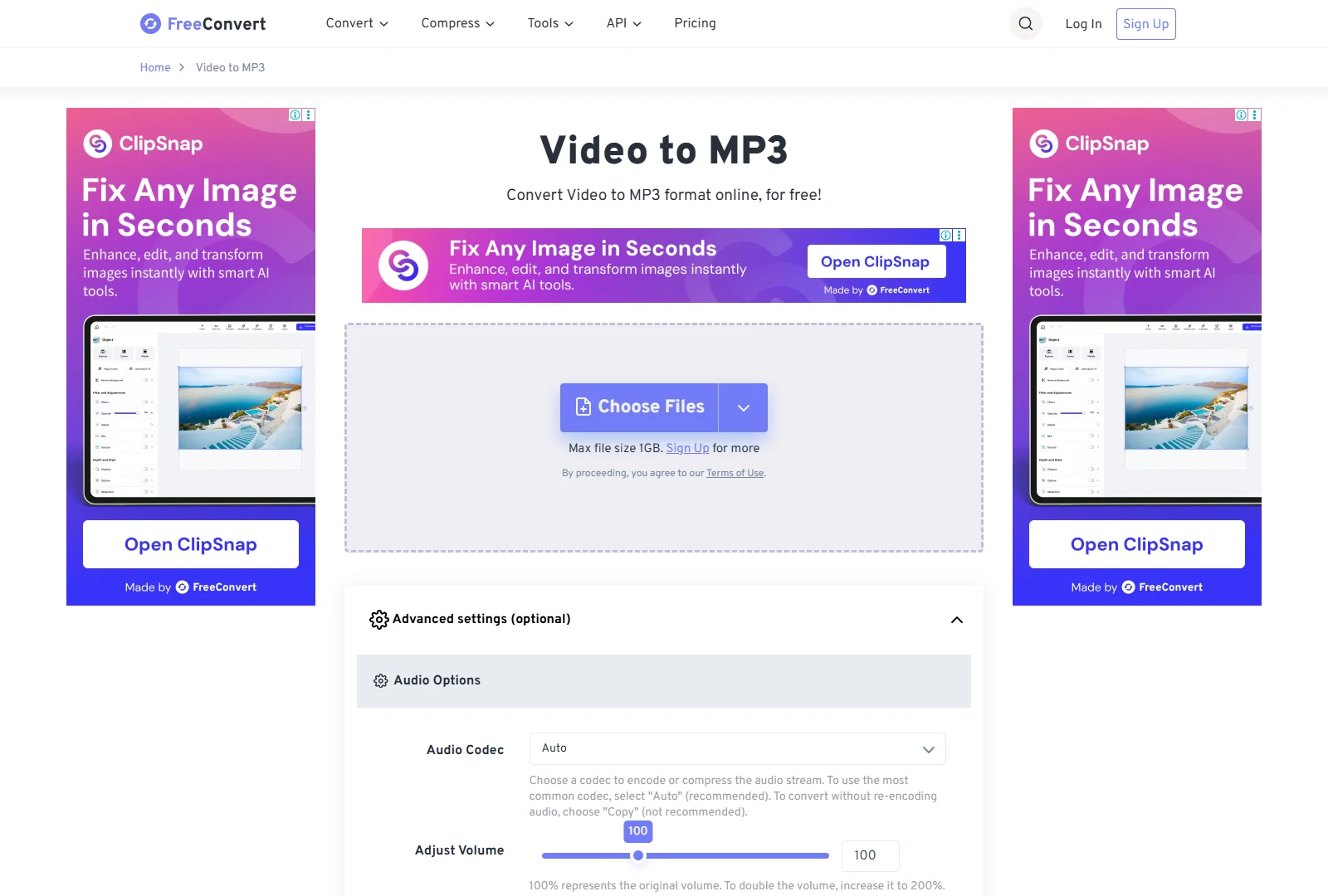The image size is (1328, 896).
Task: Click the Video to MP3 breadcrumb text
Action: 231,67
